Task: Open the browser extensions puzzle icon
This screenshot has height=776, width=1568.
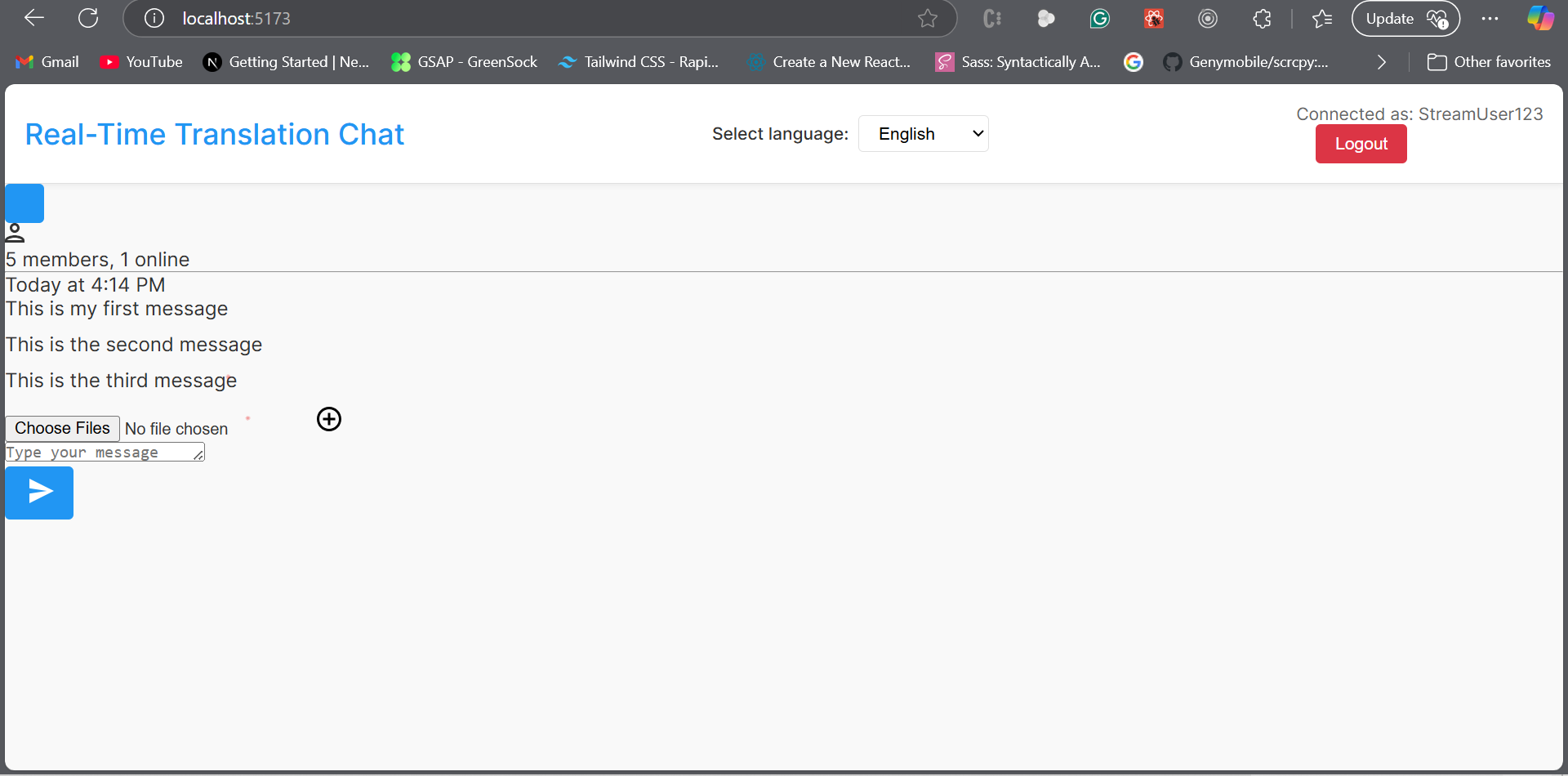Action: coord(1262,18)
